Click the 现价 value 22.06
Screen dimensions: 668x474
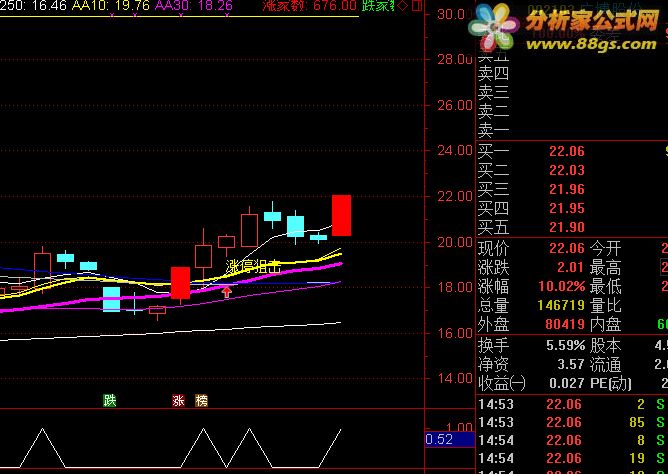pyautogui.click(x=567, y=248)
